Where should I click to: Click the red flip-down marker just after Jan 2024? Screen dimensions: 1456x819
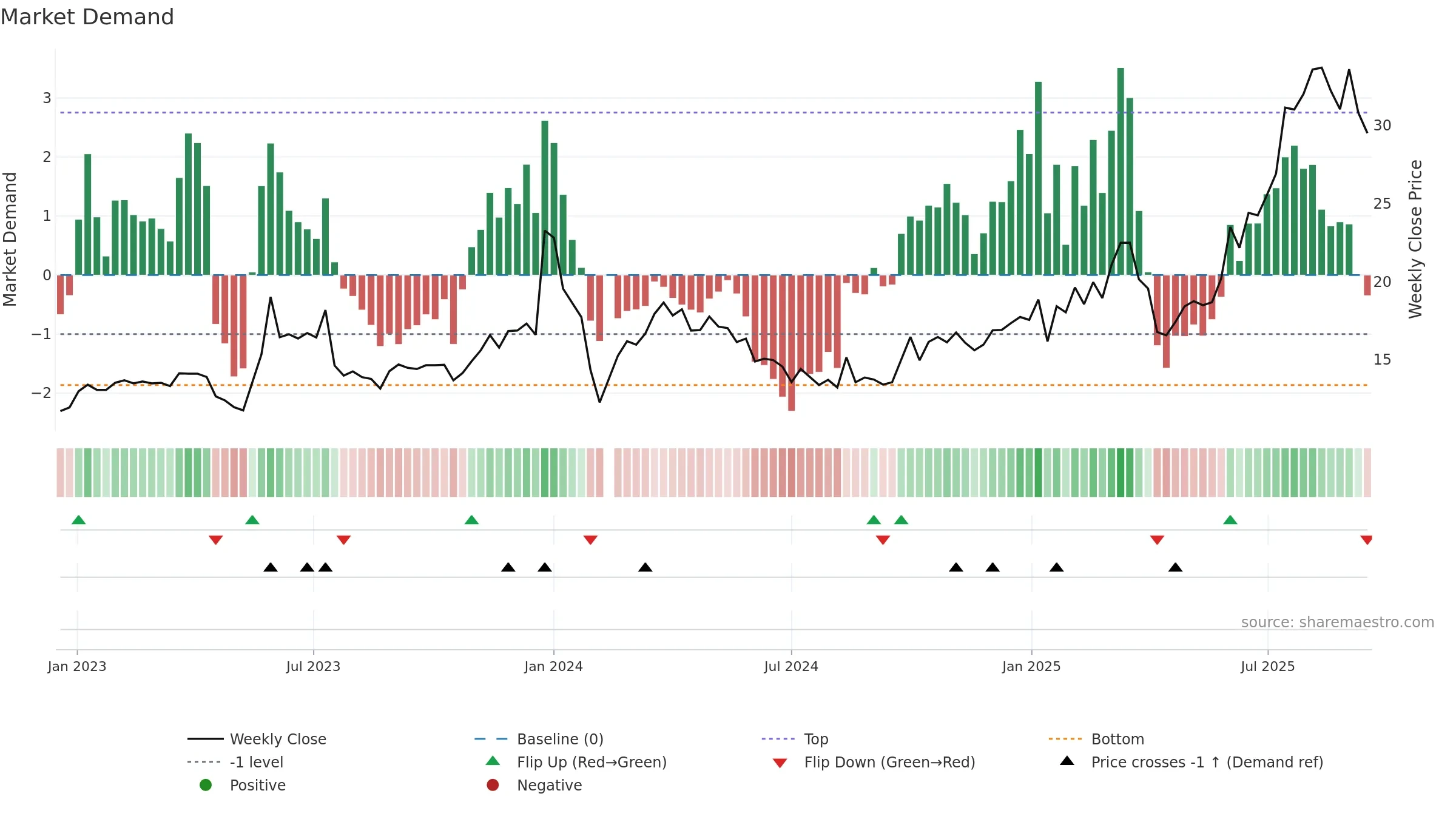[590, 540]
